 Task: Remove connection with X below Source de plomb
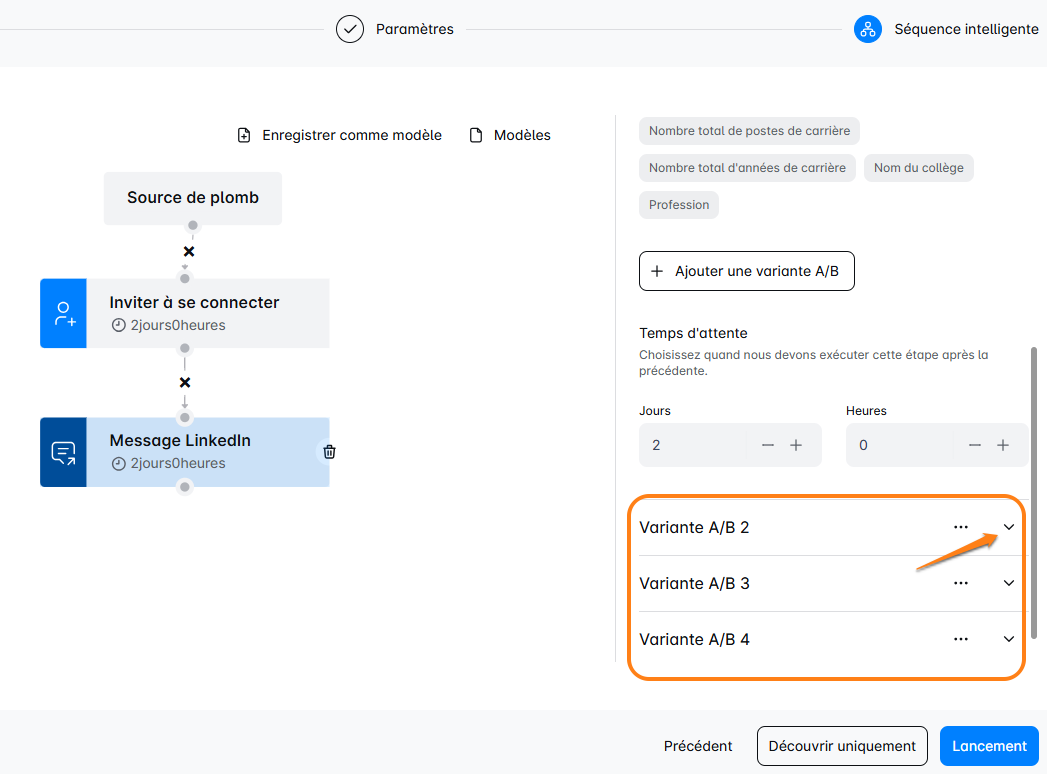coord(189,252)
